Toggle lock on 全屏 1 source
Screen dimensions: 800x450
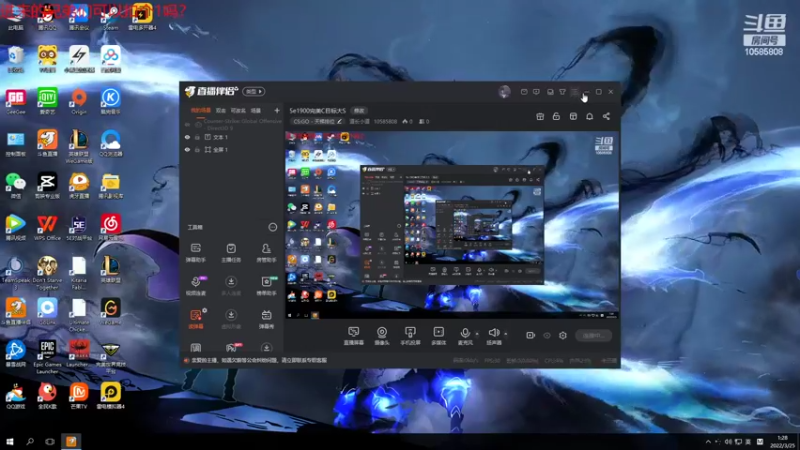(x=197, y=149)
